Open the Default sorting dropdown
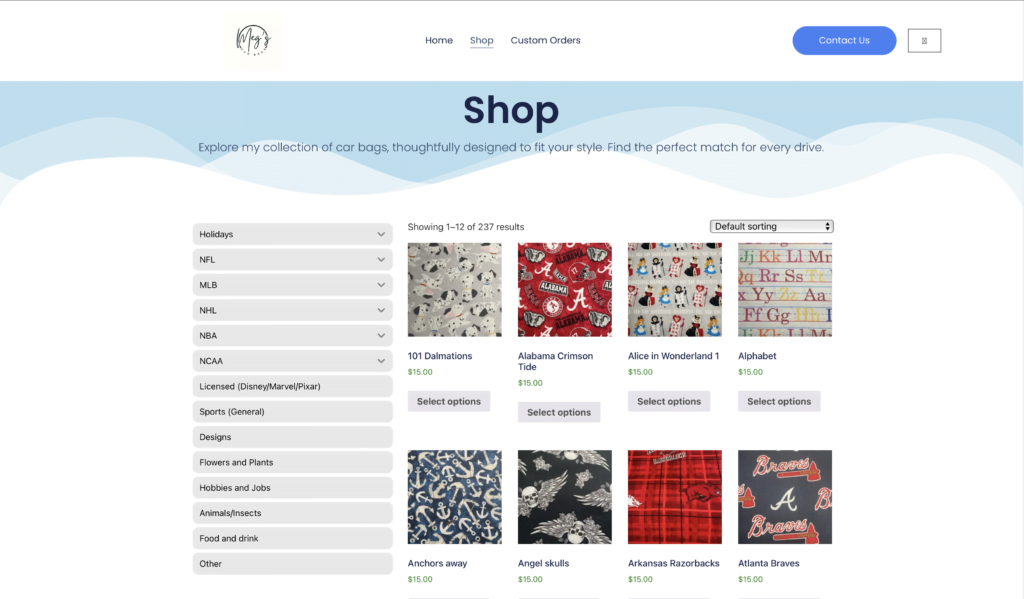This screenshot has width=1024, height=599. coord(771,226)
